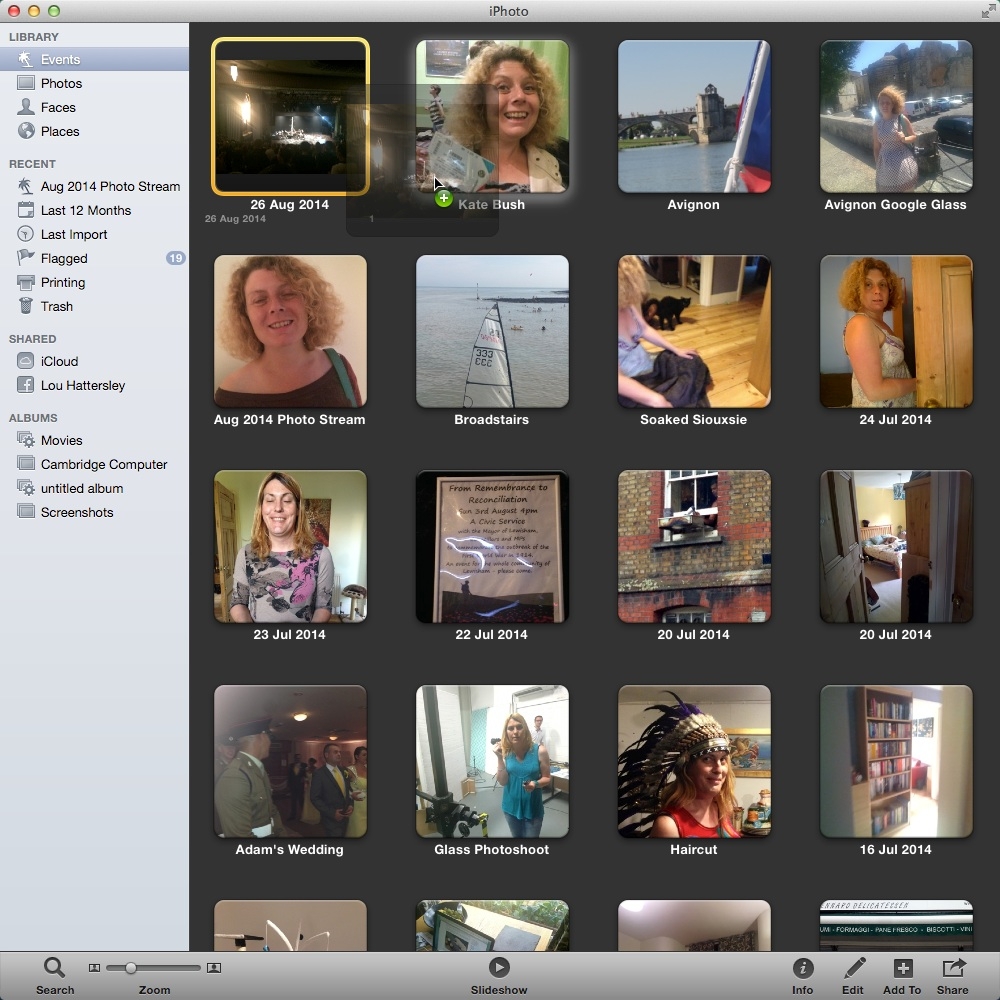Open the iCloud shared icon

click(26, 361)
